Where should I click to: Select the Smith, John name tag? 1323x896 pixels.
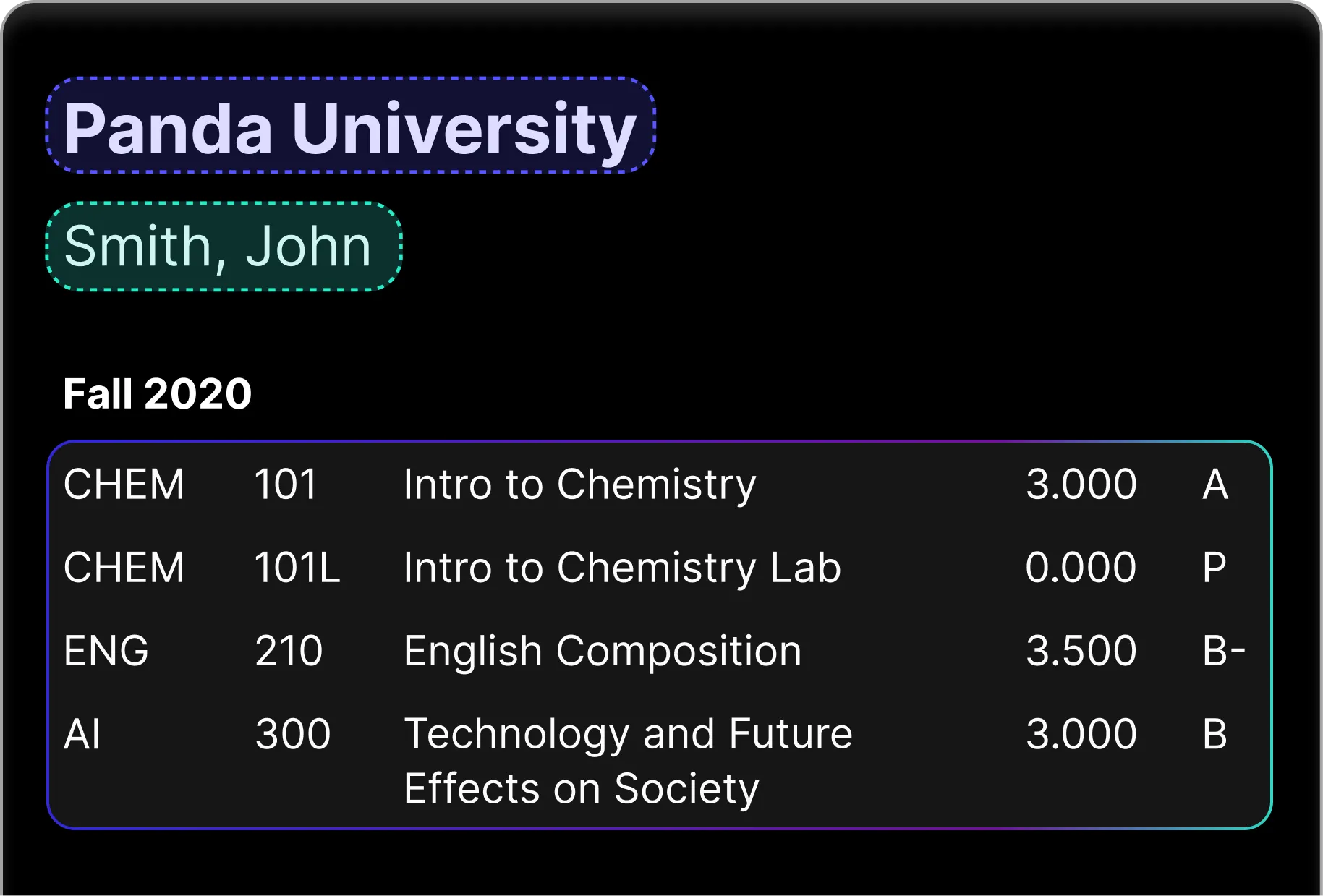[x=224, y=247]
